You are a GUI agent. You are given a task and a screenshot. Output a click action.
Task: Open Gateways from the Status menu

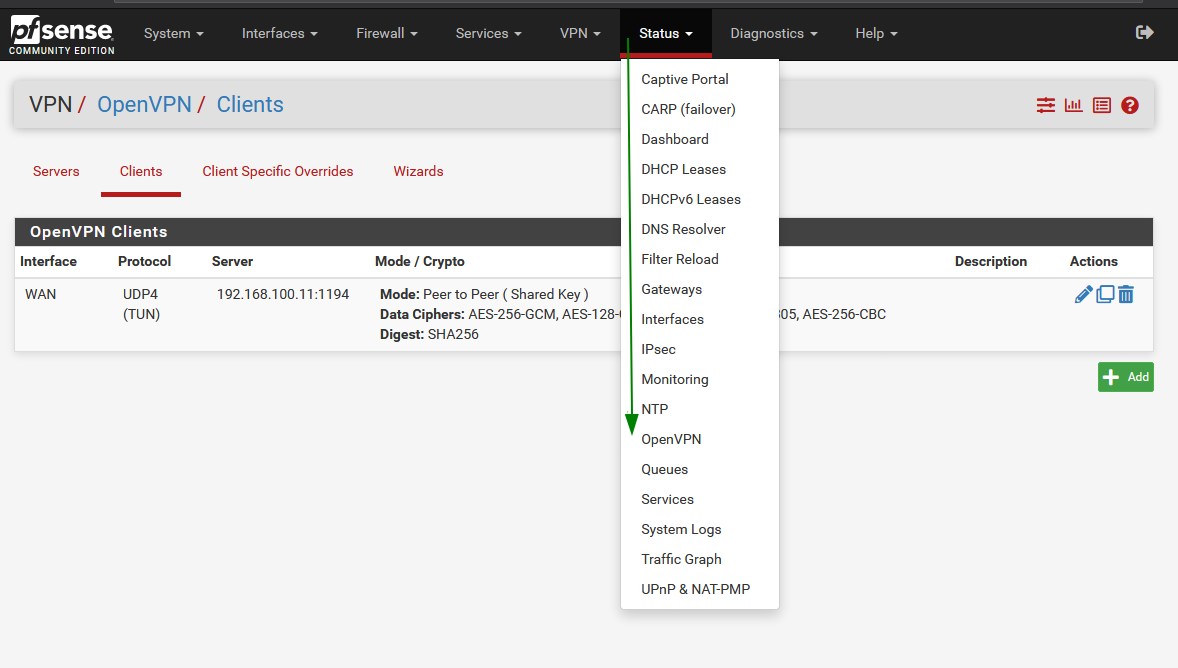pyautogui.click(x=699, y=289)
